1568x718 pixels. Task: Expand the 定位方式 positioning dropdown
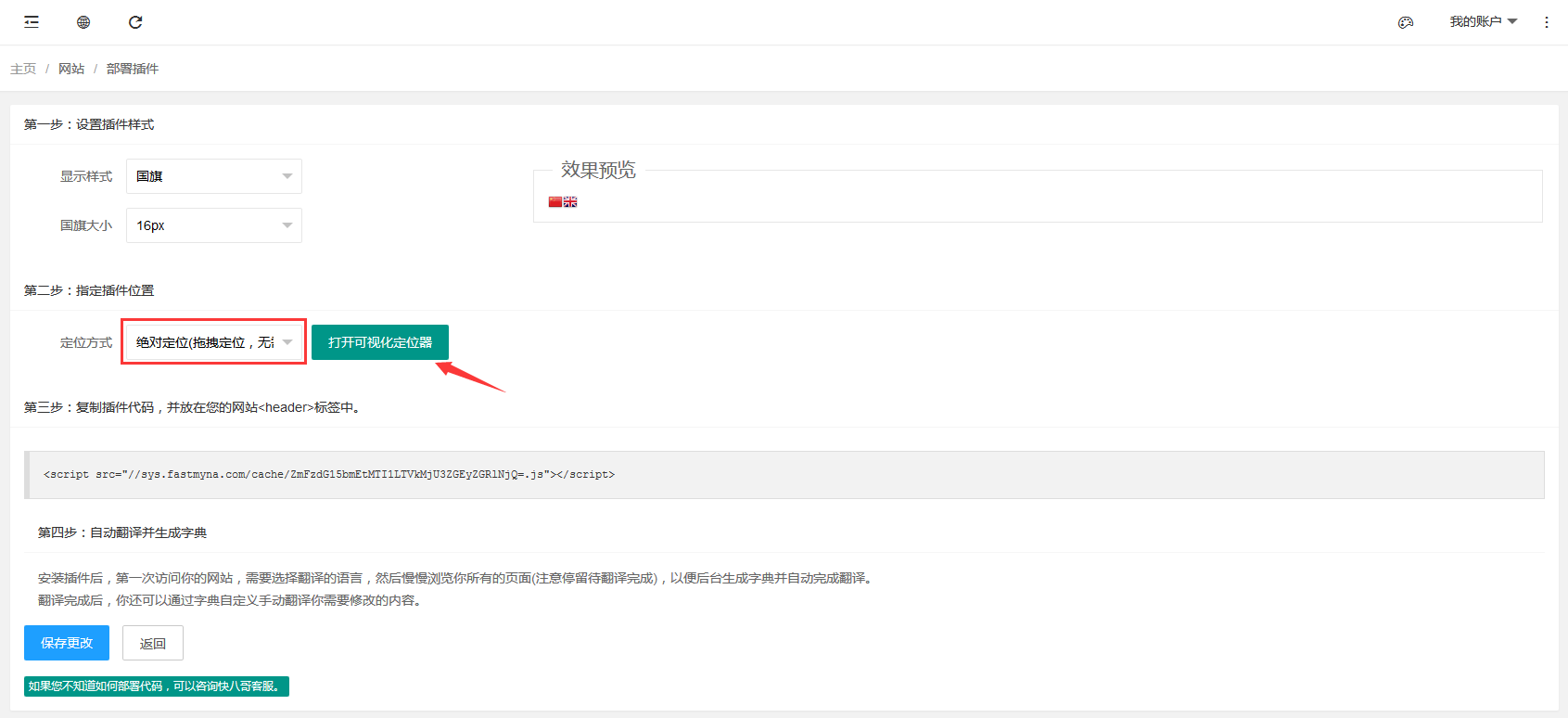pos(214,342)
